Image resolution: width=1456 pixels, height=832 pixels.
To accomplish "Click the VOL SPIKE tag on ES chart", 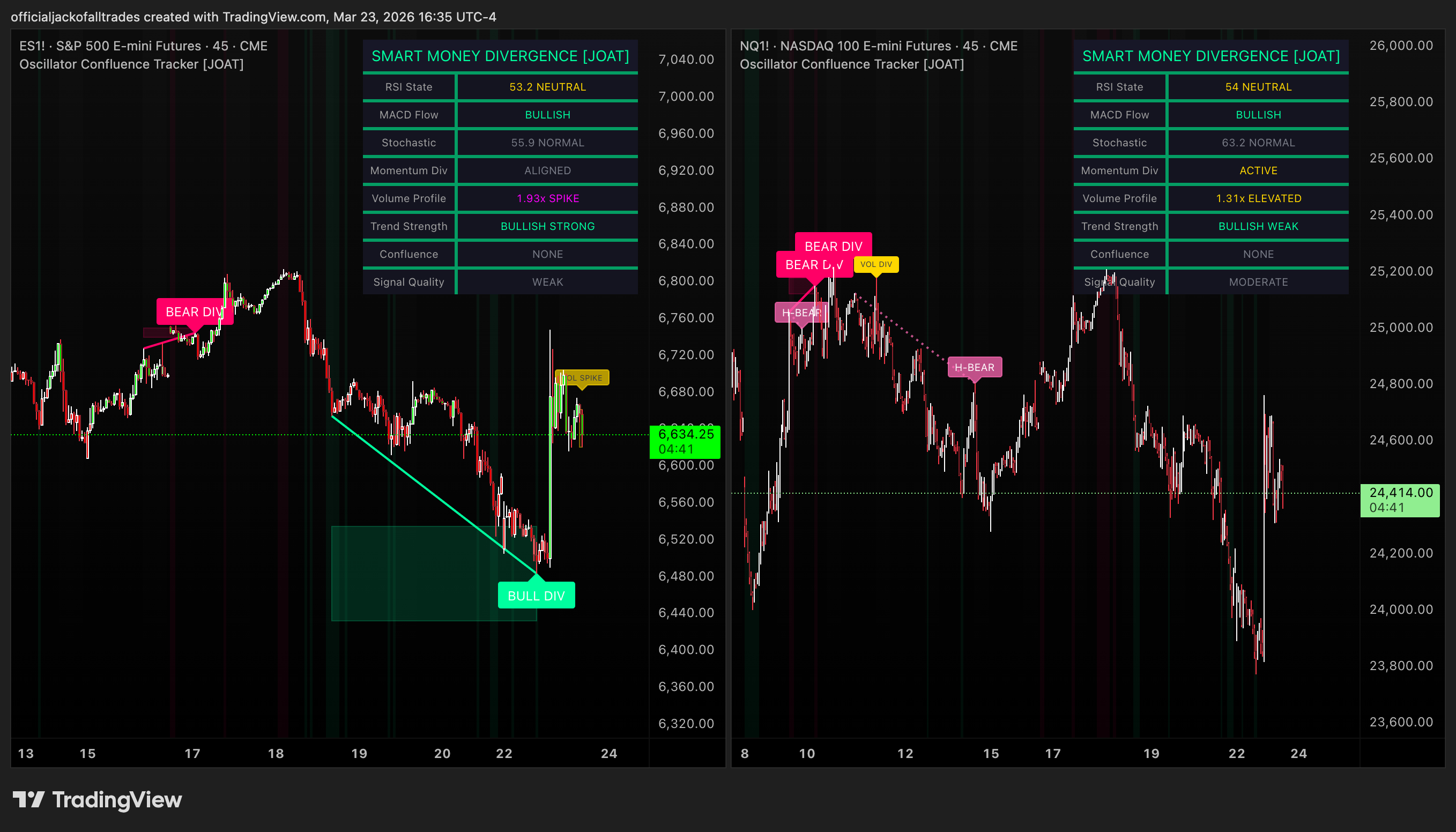I will click(x=583, y=378).
